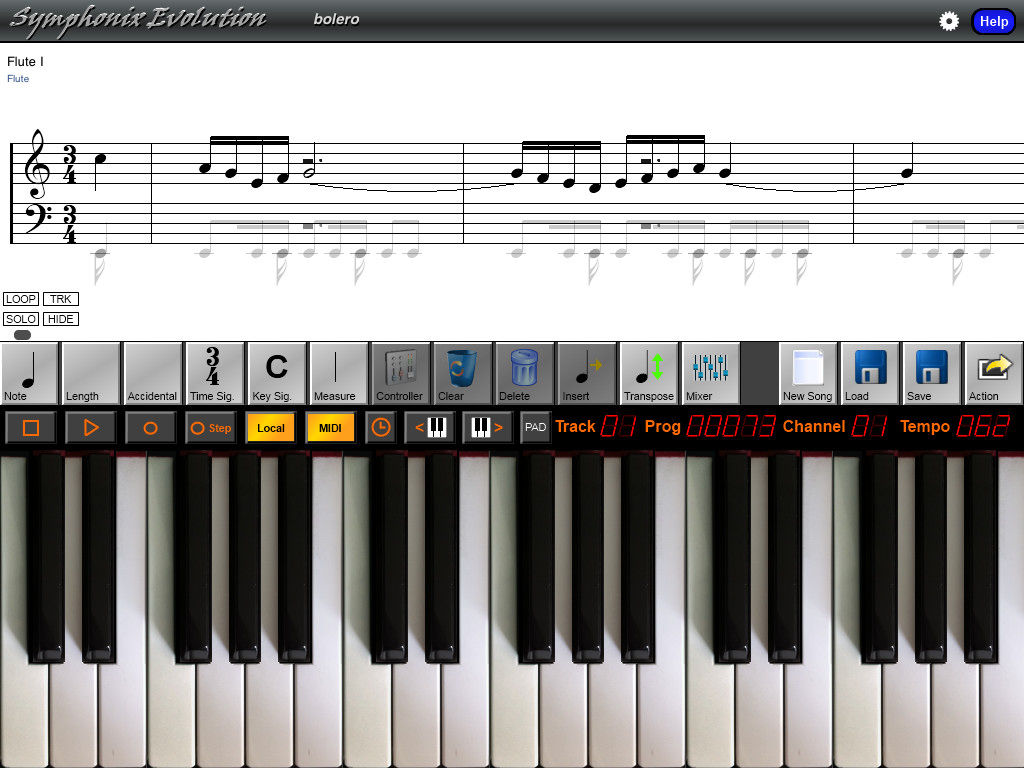This screenshot has width=1024, height=768.
Task: Click the Flute I track name
Action: click(25, 61)
